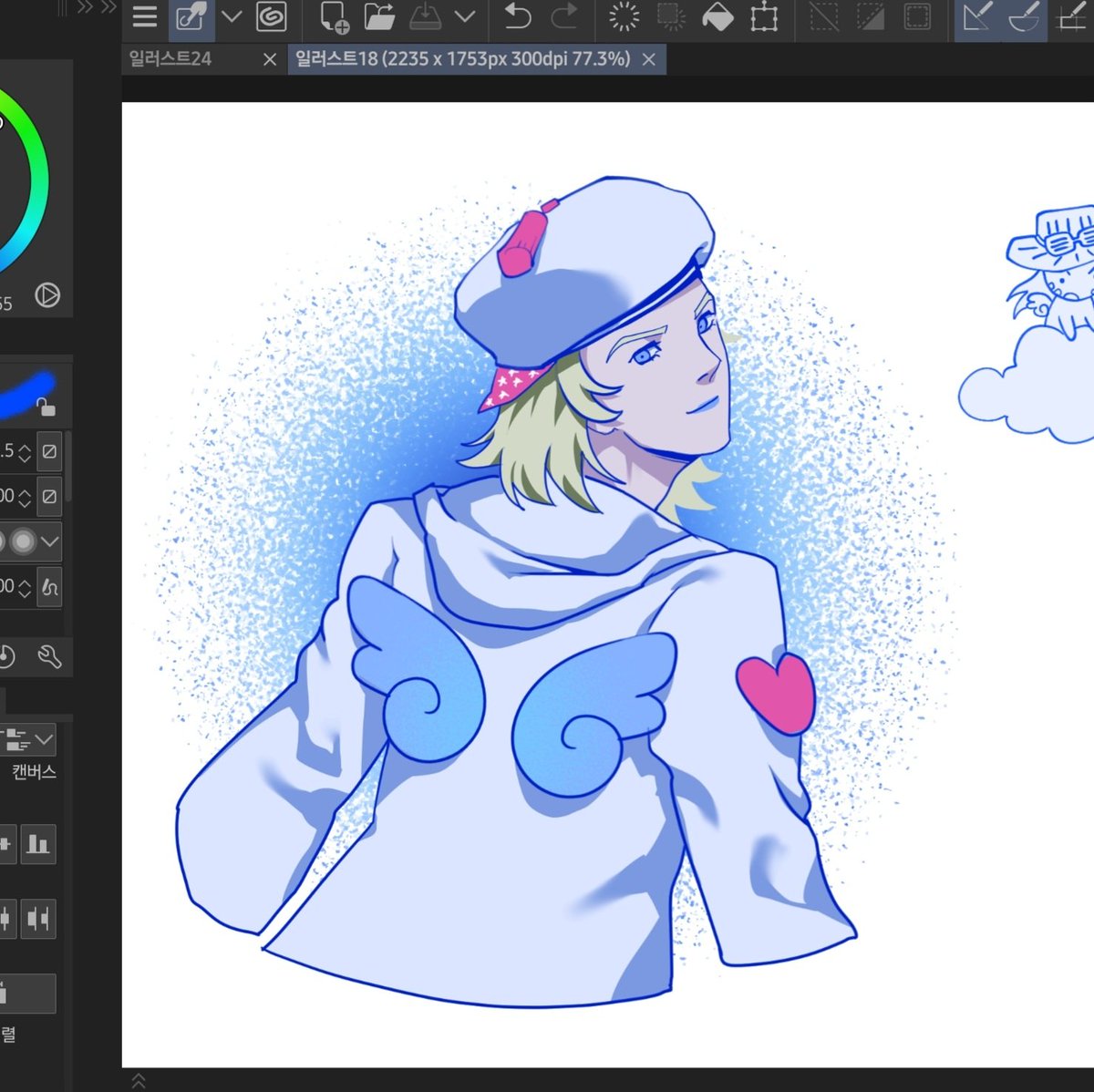The image size is (1094, 1092).
Task: Select the soft anti-aliasing circle option
Action: click(24, 541)
